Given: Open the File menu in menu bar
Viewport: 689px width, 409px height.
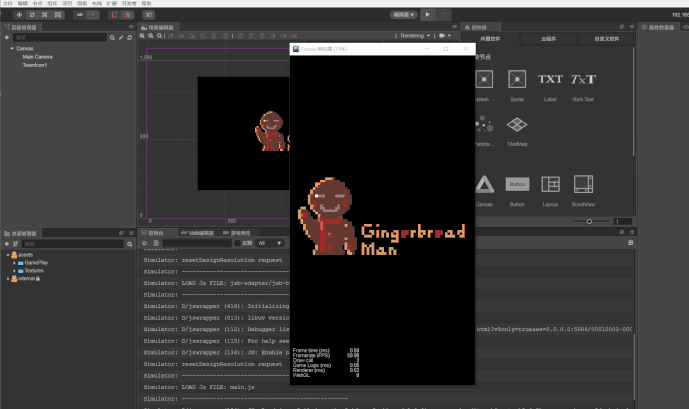Looking at the screenshot, I should click(x=7, y=3).
